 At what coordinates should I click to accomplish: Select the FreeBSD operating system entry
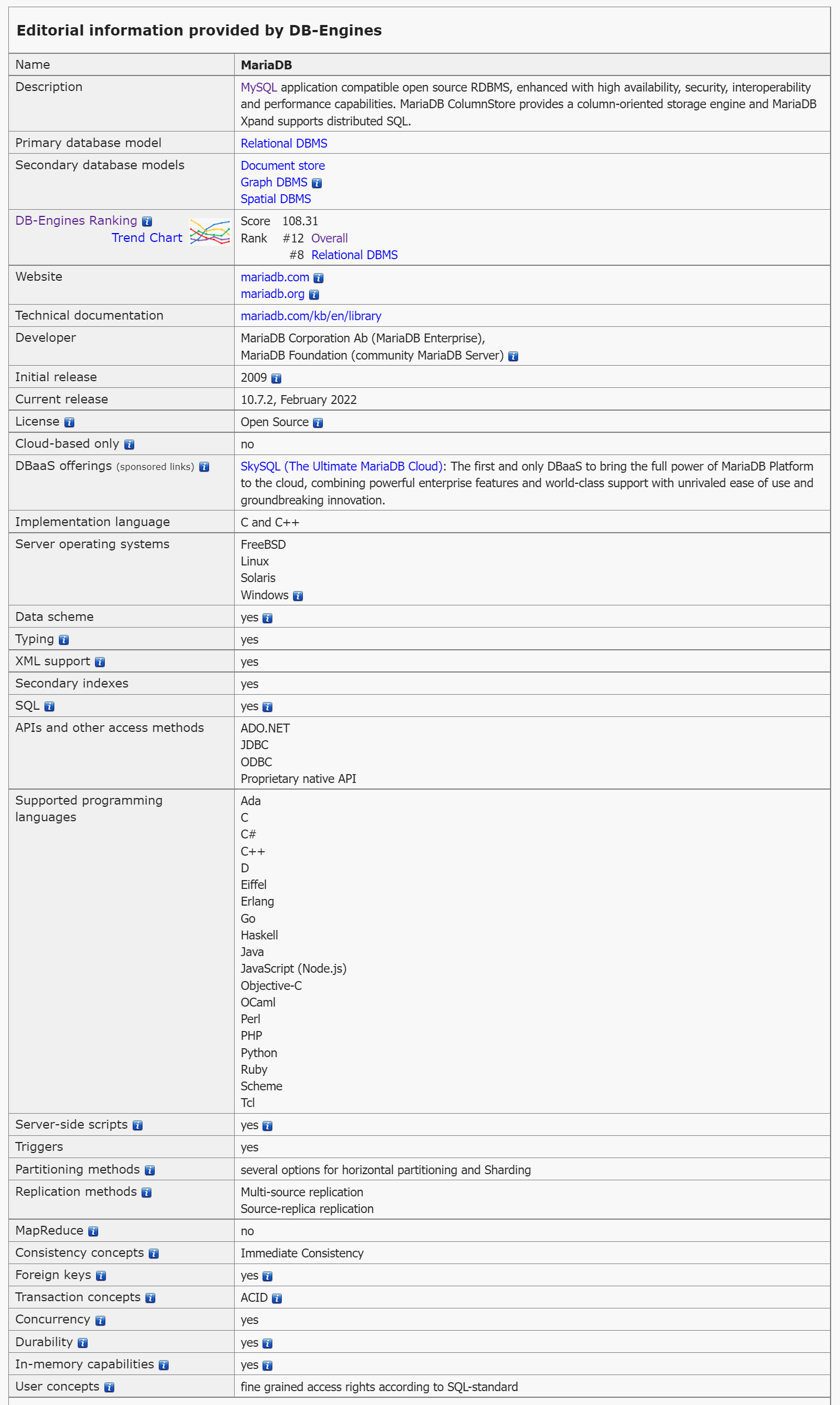[x=263, y=544]
